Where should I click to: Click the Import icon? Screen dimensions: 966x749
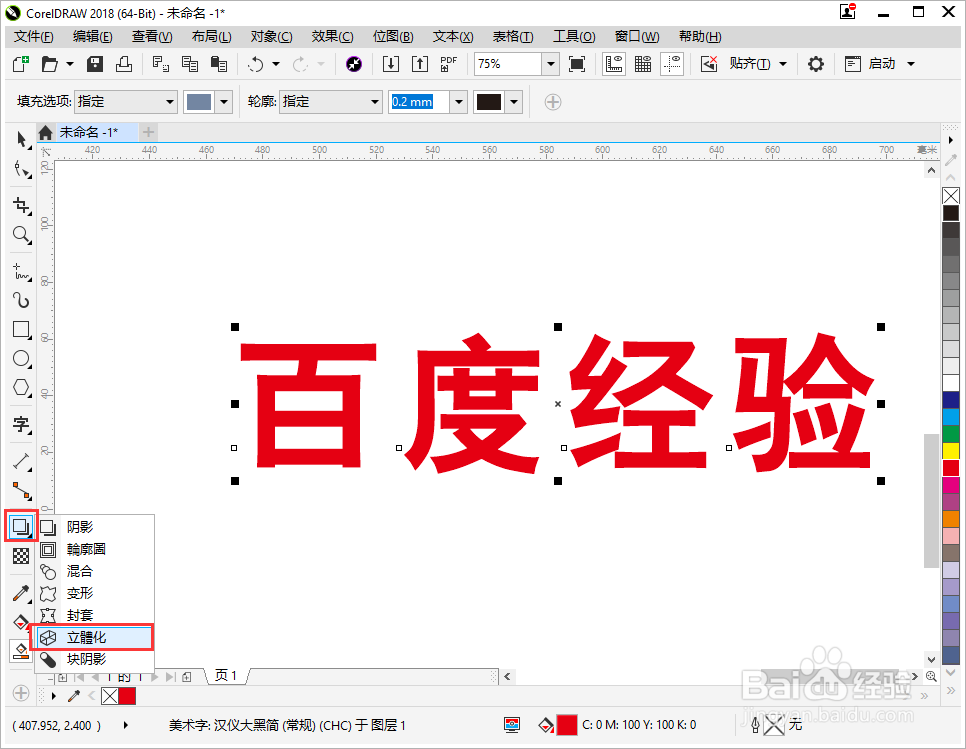click(391, 63)
